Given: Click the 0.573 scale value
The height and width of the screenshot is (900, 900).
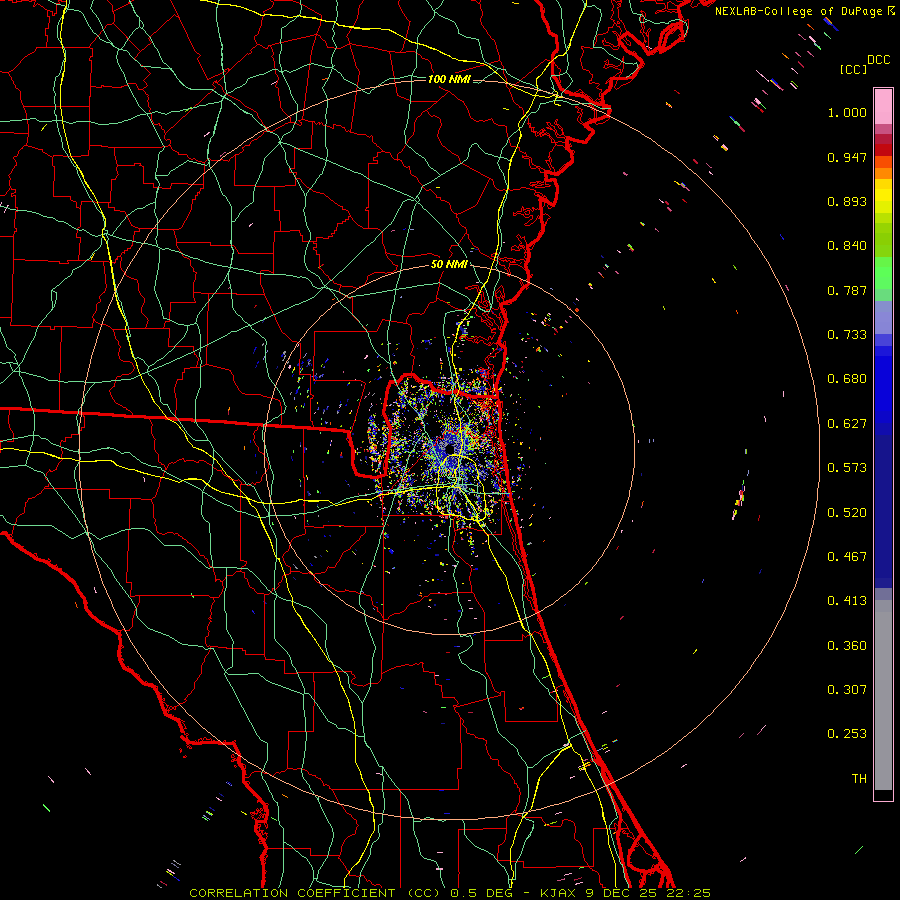Looking at the screenshot, I should pos(847,468).
